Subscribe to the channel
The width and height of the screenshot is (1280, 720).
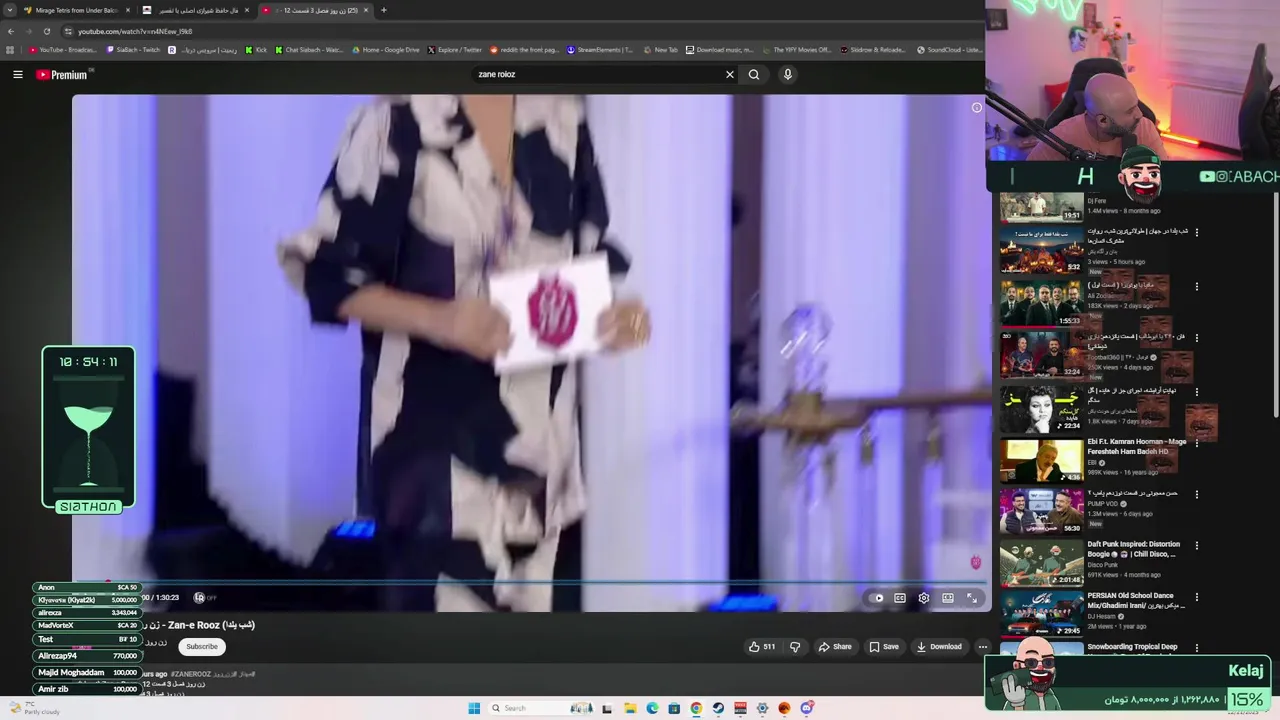(x=201, y=646)
